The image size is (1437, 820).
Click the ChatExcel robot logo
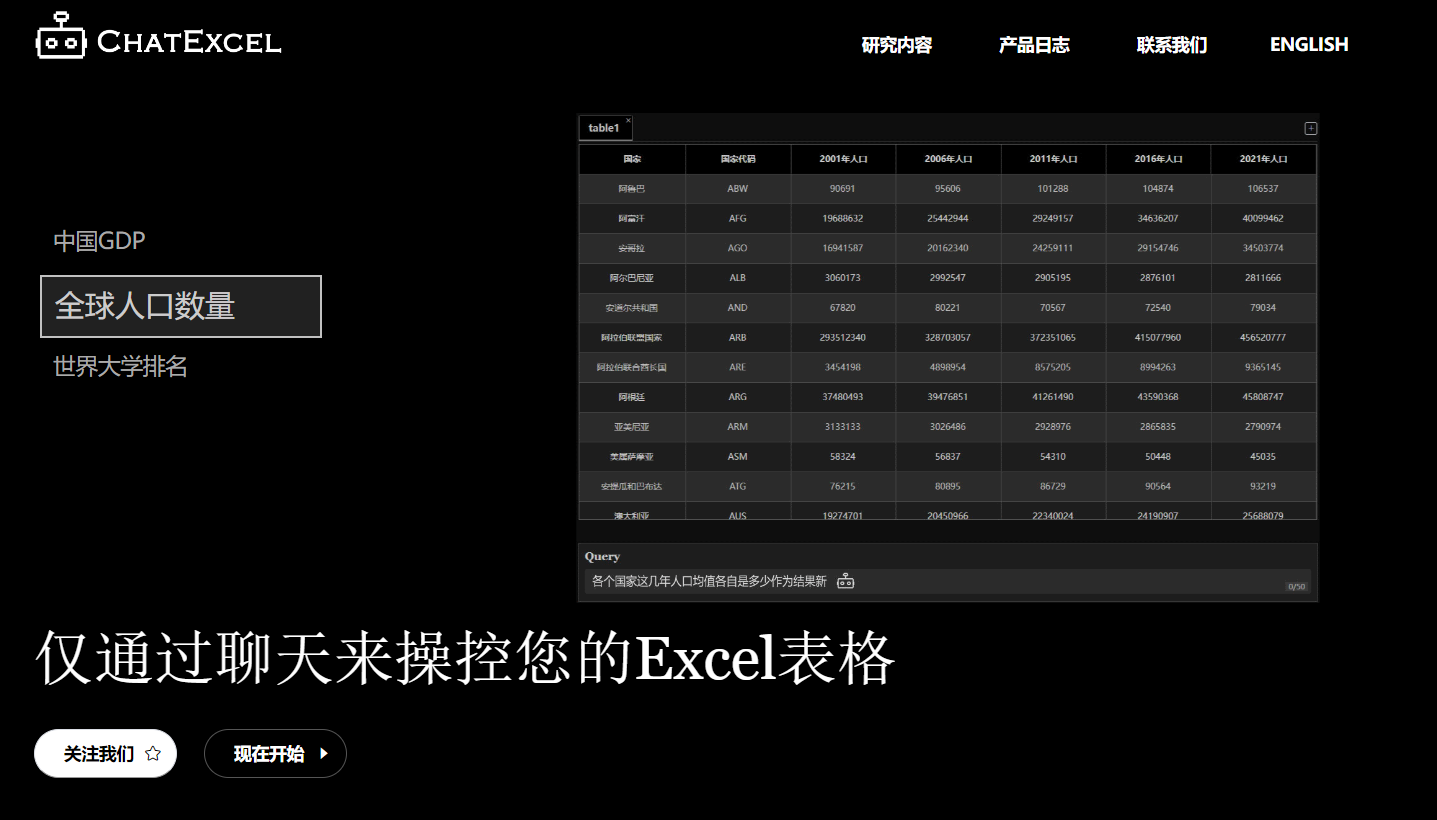(61, 36)
